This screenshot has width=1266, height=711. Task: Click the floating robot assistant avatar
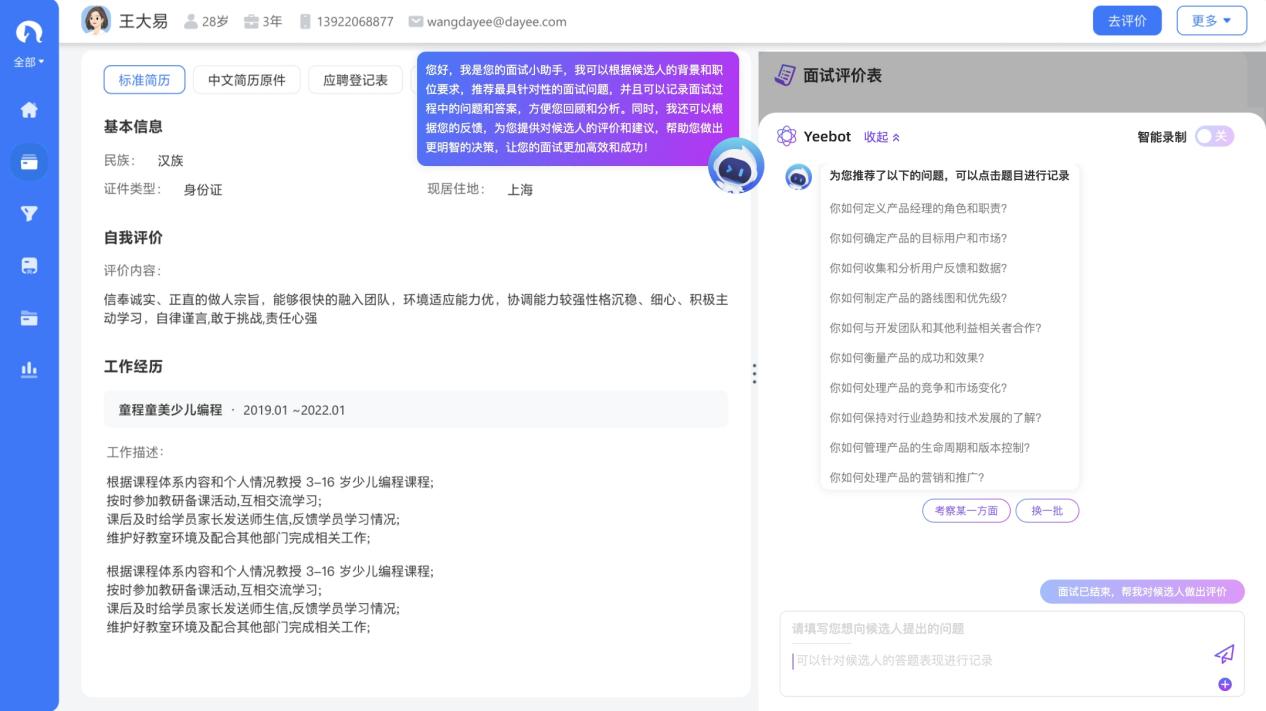click(736, 170)
